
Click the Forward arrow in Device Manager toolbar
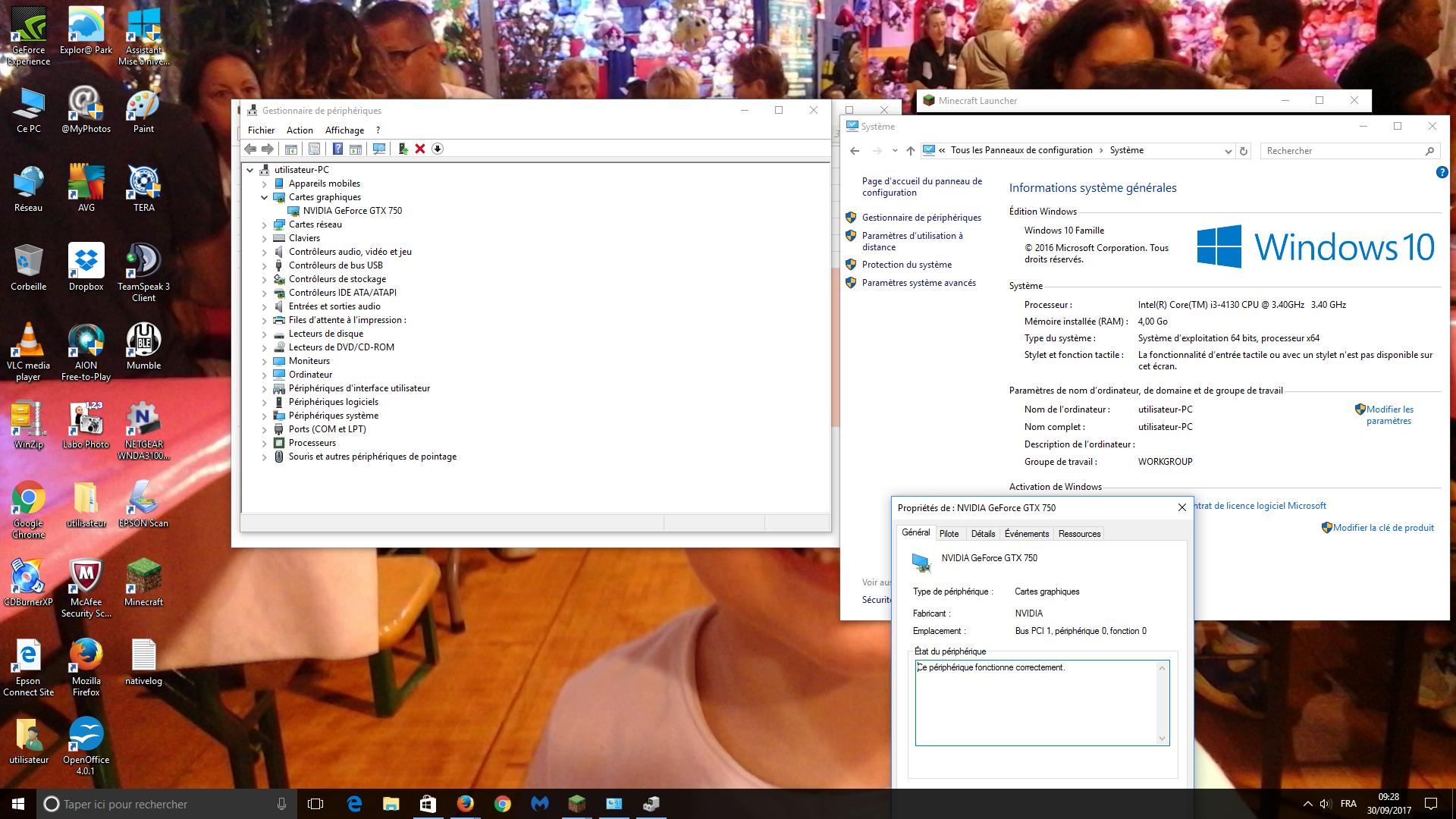coord(268,149)
